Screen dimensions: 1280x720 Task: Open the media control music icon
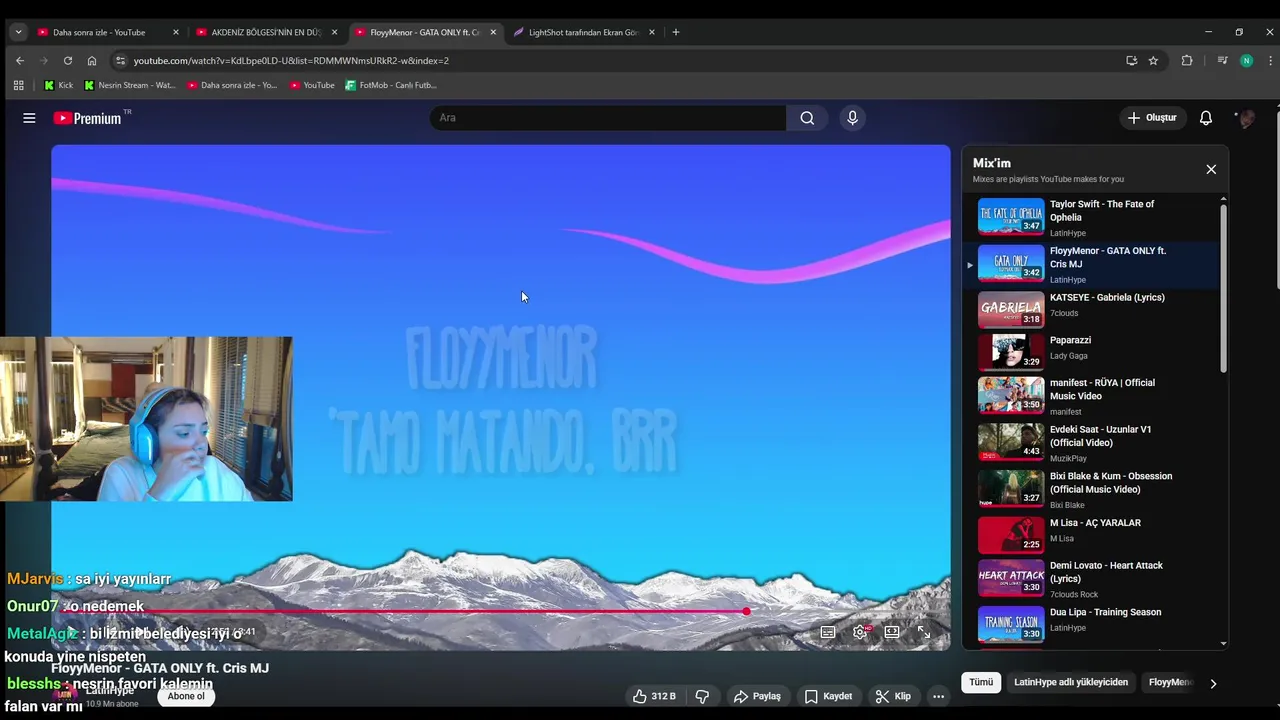(x=1222, y=60)
